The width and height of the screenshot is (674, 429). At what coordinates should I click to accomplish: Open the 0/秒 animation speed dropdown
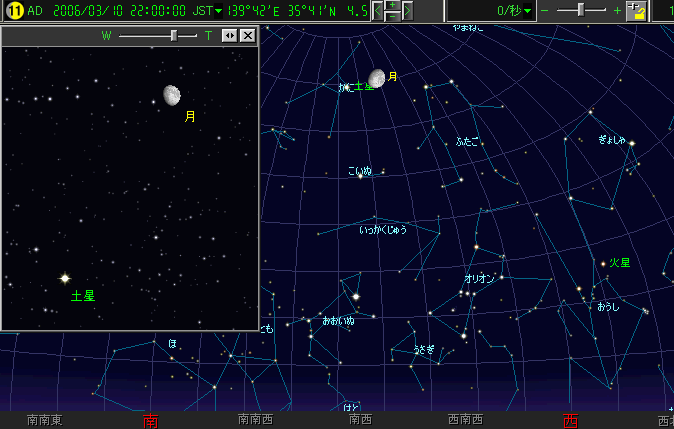[x=529, y=11]
